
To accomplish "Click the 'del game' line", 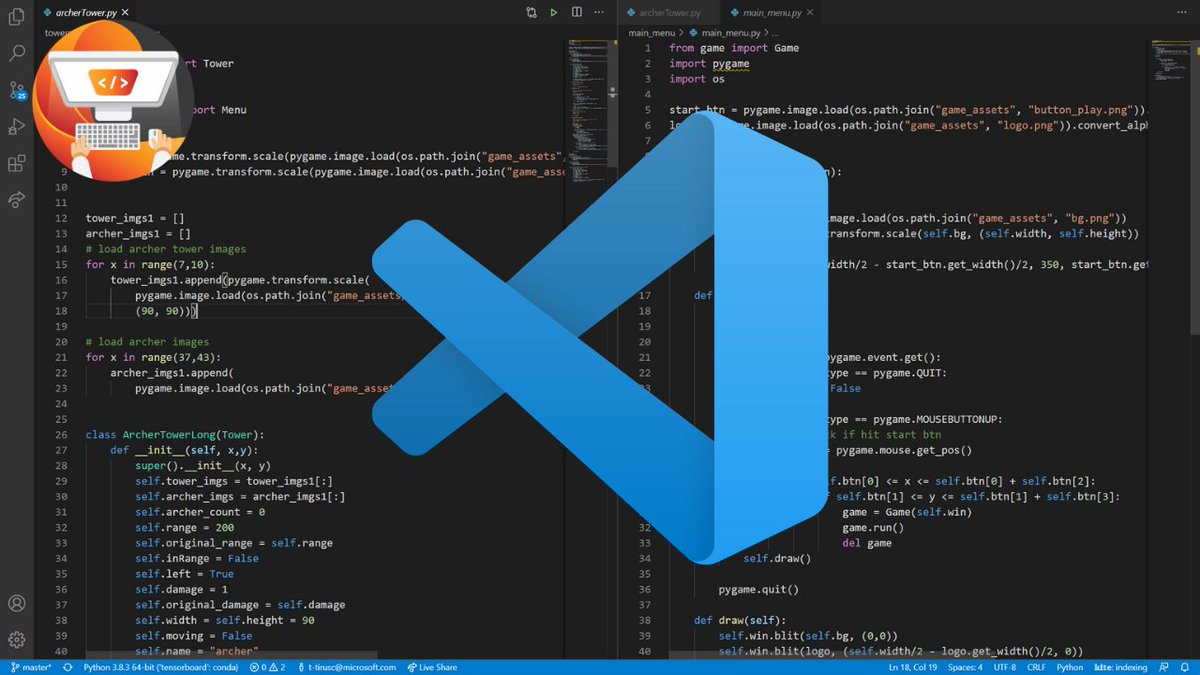I will tap(867, 543).
